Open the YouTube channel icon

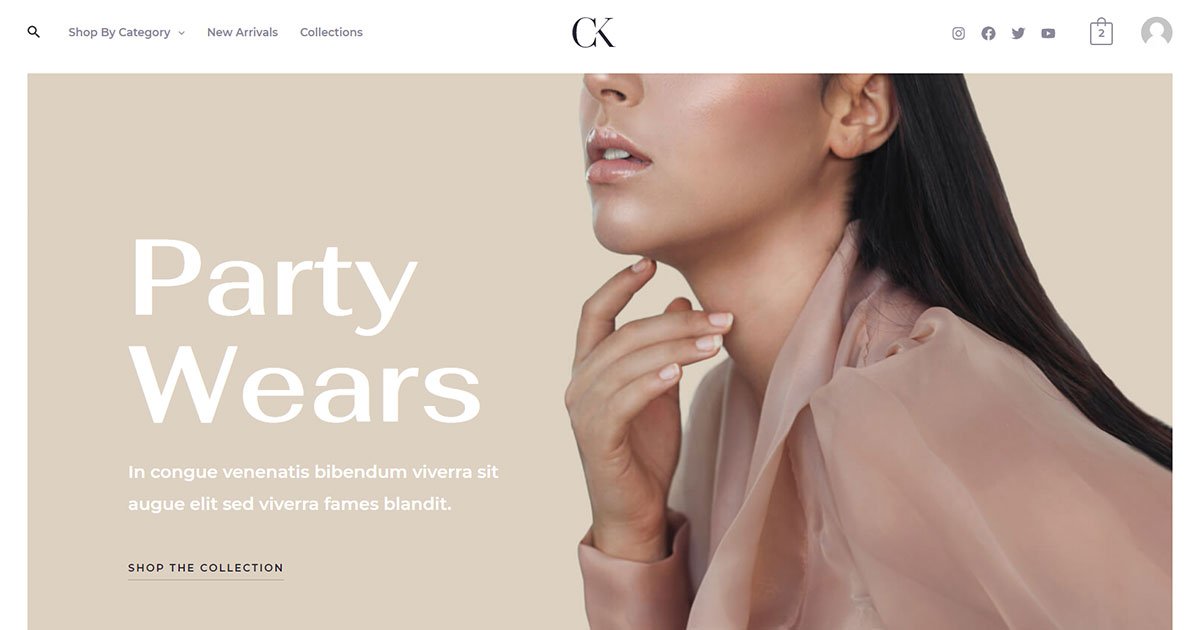(x=1048, y=33)
